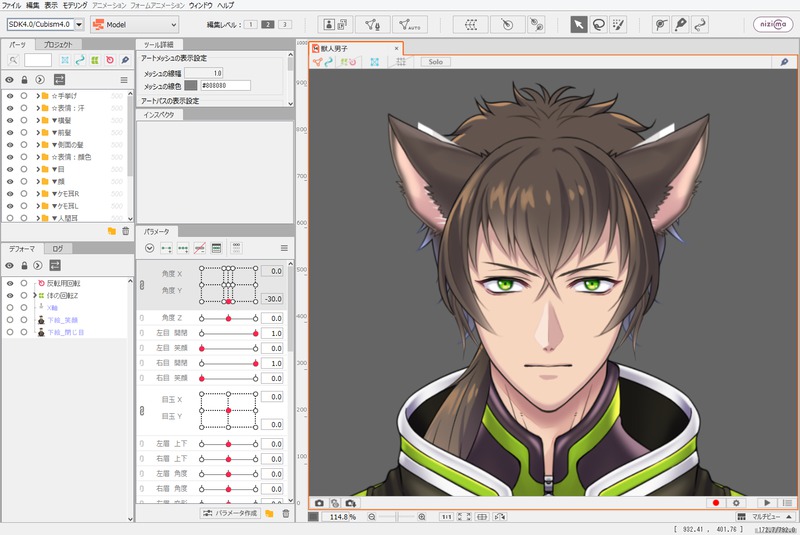Click the rotation deformer creation tool with two circles
The width and height of the screenshot is (800, 535).
click(536, 24)
